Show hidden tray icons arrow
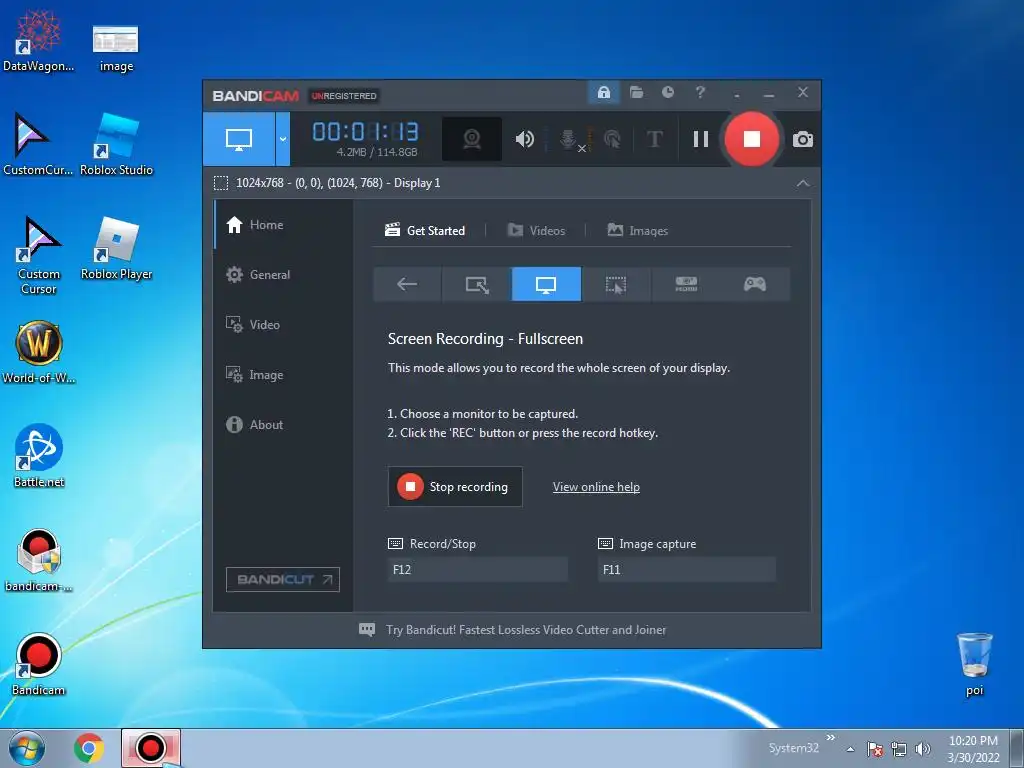1024x768 pixels. [850, 749]
